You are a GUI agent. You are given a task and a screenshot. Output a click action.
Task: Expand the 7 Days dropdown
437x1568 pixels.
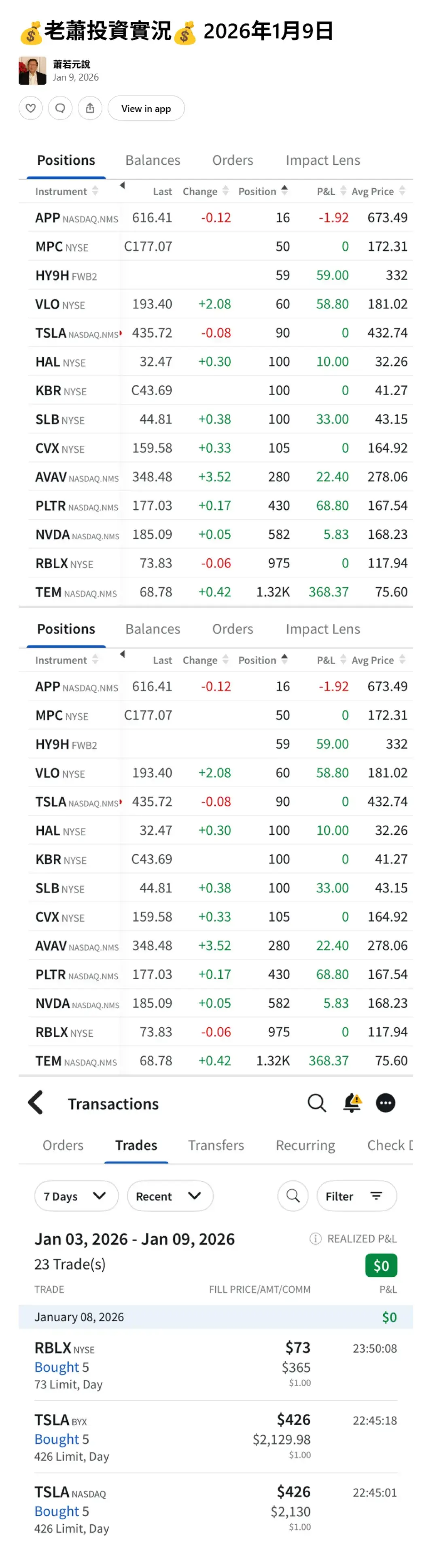(76, 1196)
